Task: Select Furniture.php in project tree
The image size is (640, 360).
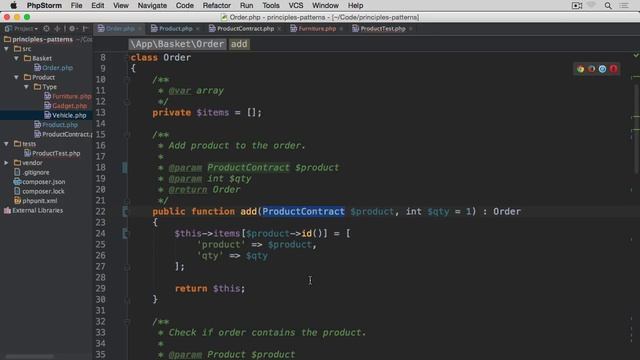Action: pyautogui.click(x=67, y=96)
